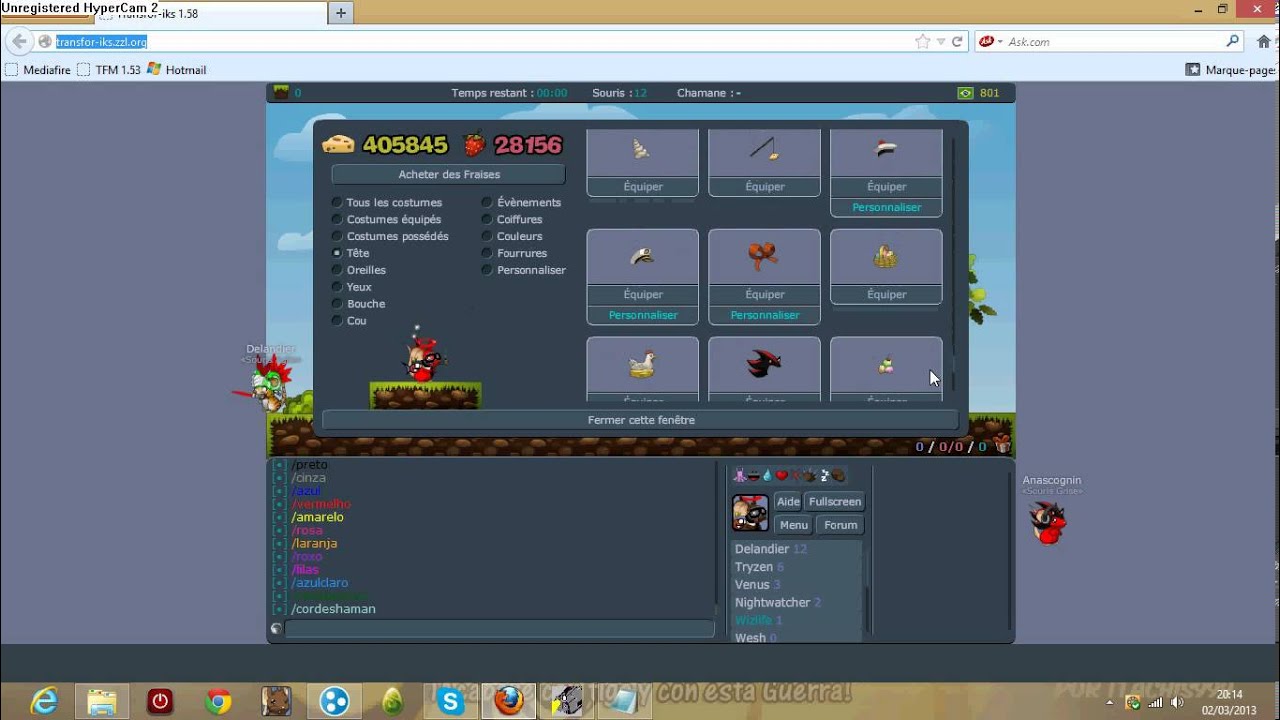
Task: Launch Google Chrome from the taskbar
Action: [x=218, y=701]
